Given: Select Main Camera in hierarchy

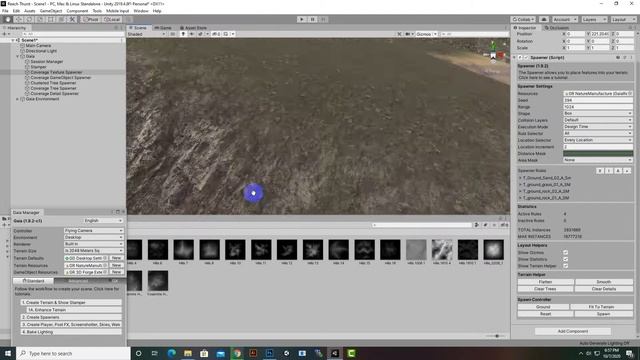Looking at the screenshot, I should click(38, 46).
